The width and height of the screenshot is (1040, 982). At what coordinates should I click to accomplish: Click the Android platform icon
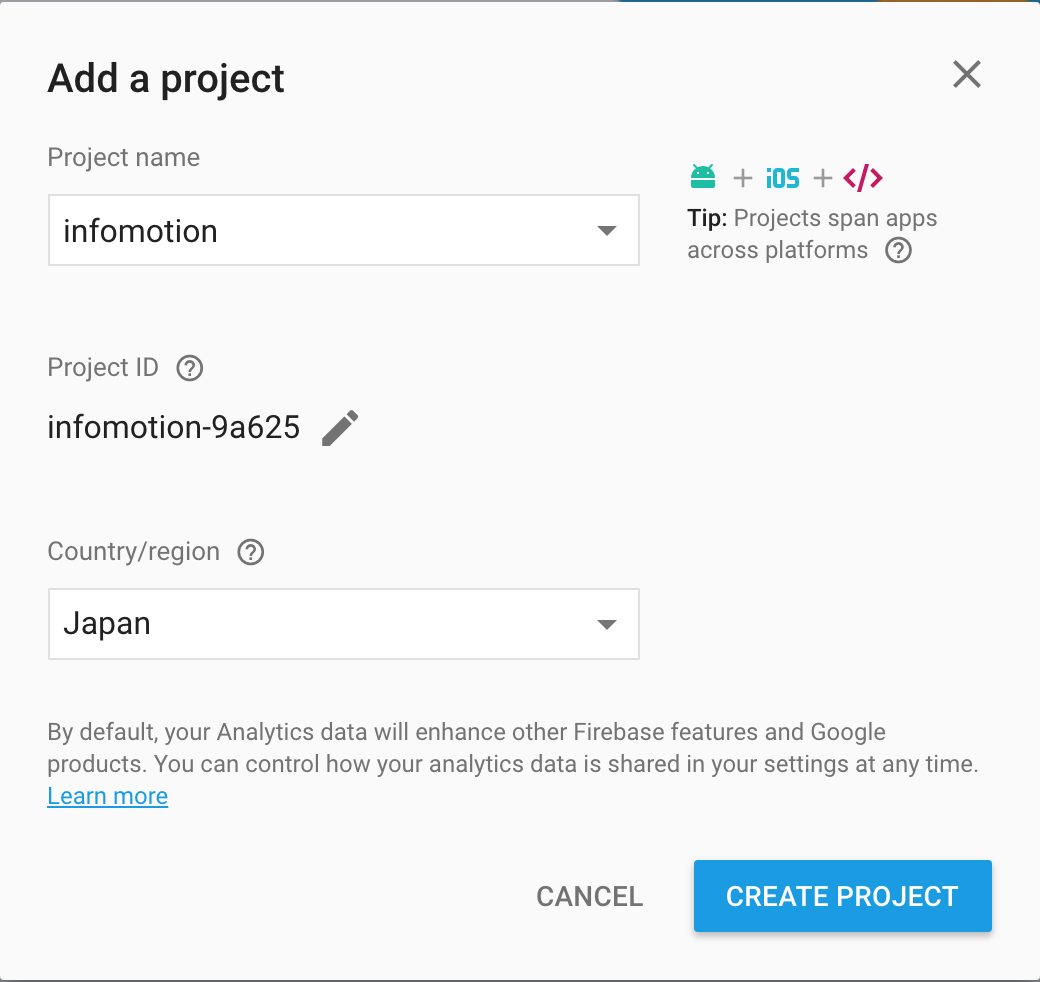(703, 176)
